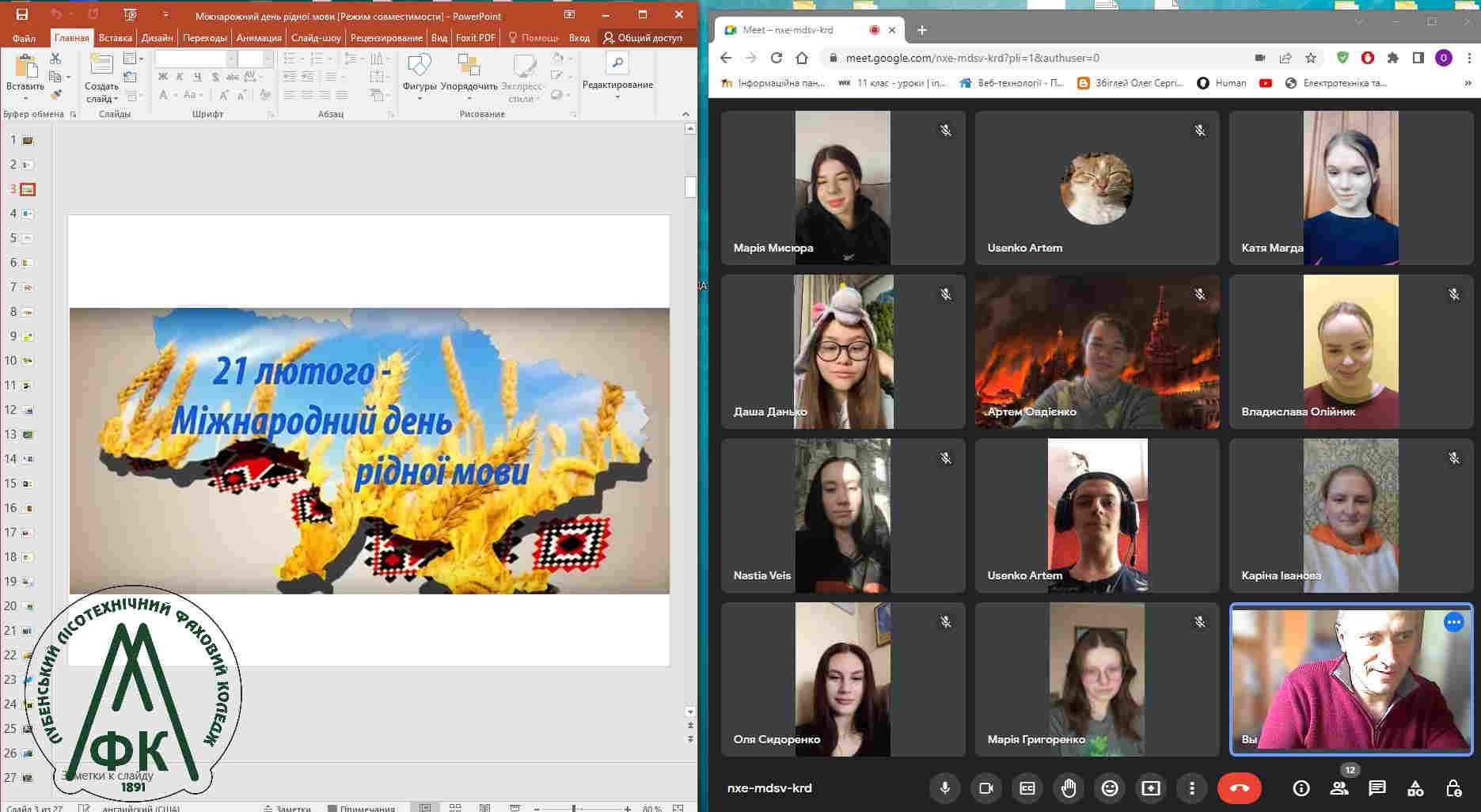
Task: Toggle the Заметки notes pane
Action: [x=287, y=808]
